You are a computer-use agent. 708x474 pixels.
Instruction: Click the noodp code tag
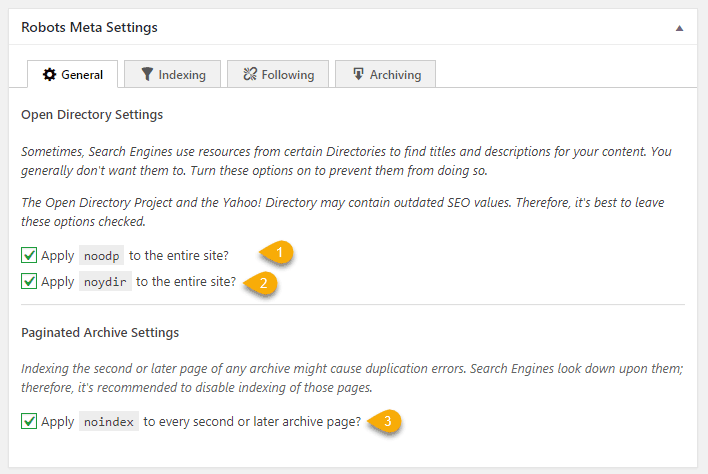coord(101,256)
